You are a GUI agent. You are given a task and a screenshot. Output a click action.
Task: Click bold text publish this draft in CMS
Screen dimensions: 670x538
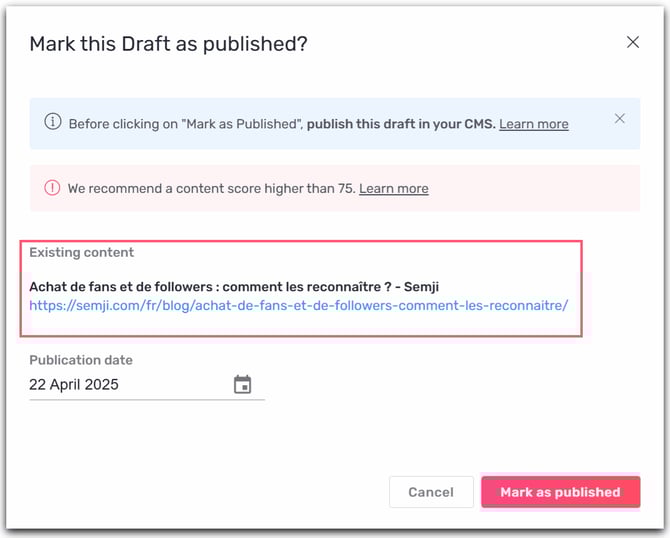click(x=401, y=124)
